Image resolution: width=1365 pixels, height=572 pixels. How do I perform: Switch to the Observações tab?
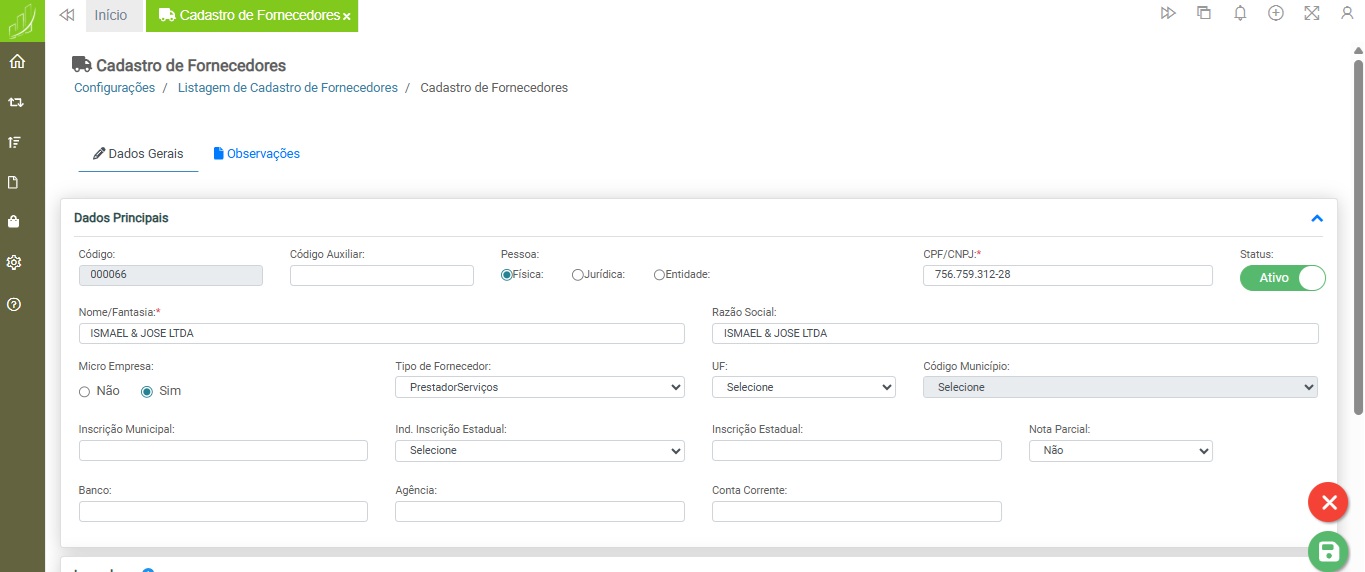[257, 154]
